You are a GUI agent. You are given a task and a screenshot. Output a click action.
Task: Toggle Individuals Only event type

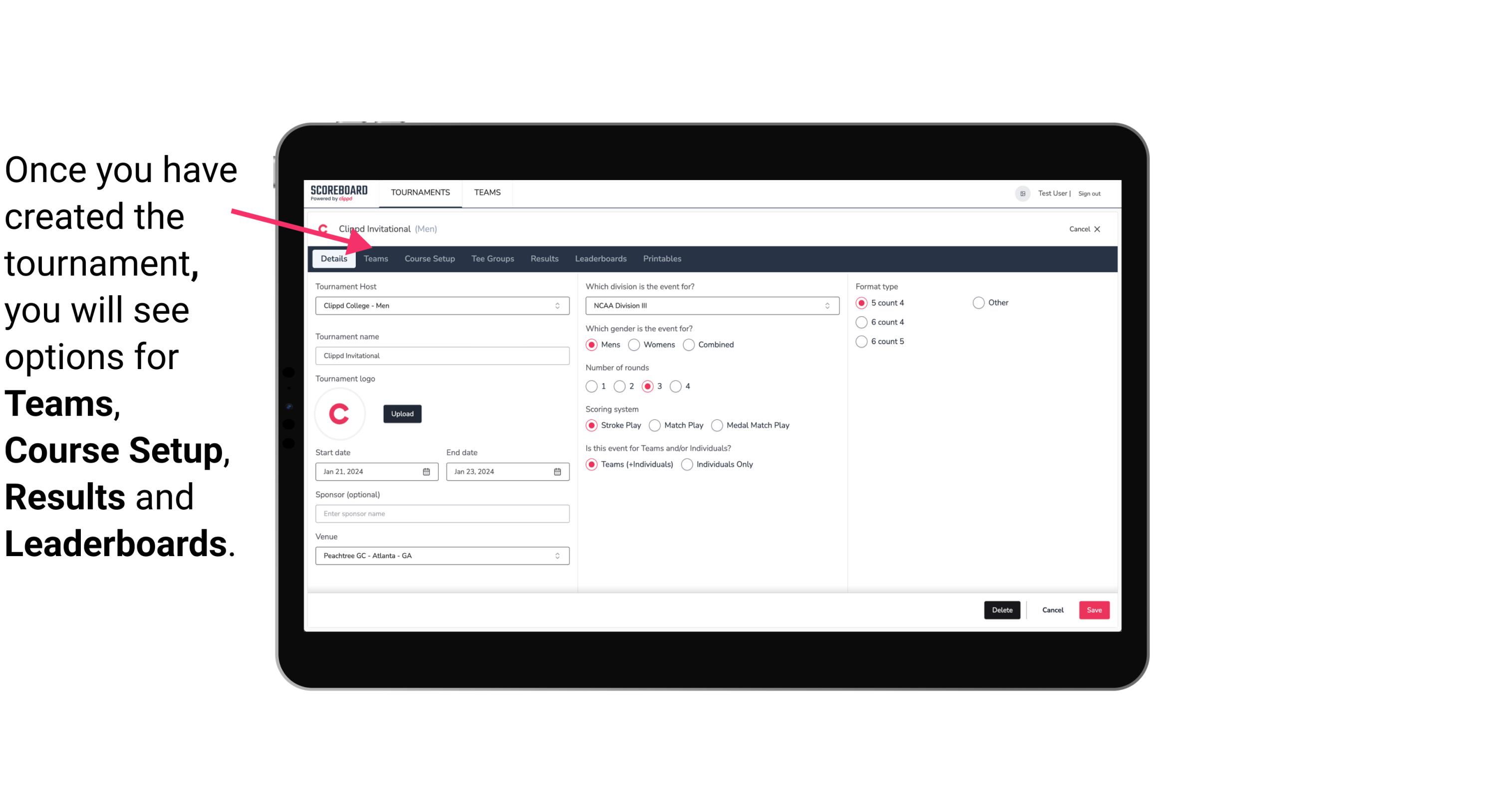pyautogui.click(x=686, y=464)
